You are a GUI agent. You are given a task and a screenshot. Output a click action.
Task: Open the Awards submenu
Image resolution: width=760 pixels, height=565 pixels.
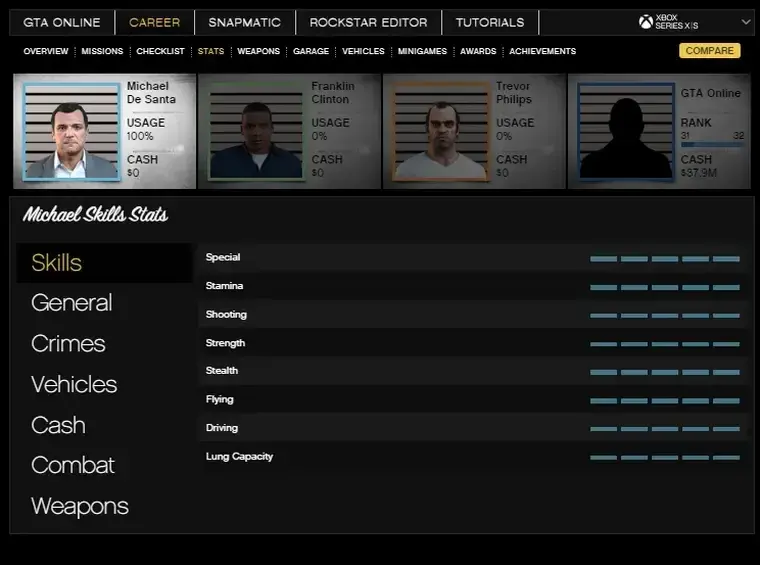(x=478, y=51)
